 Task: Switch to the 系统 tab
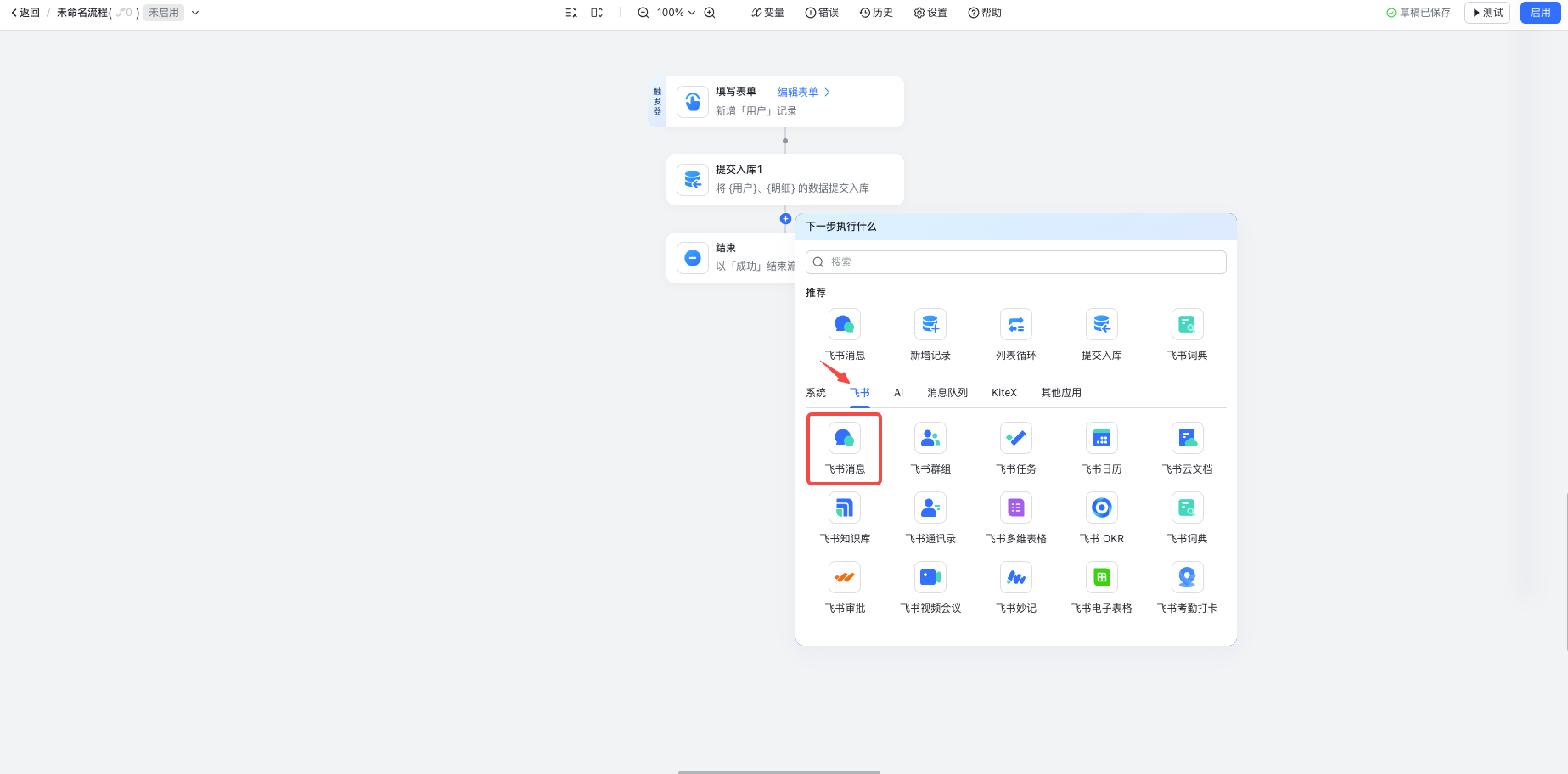tap(816, 393)
